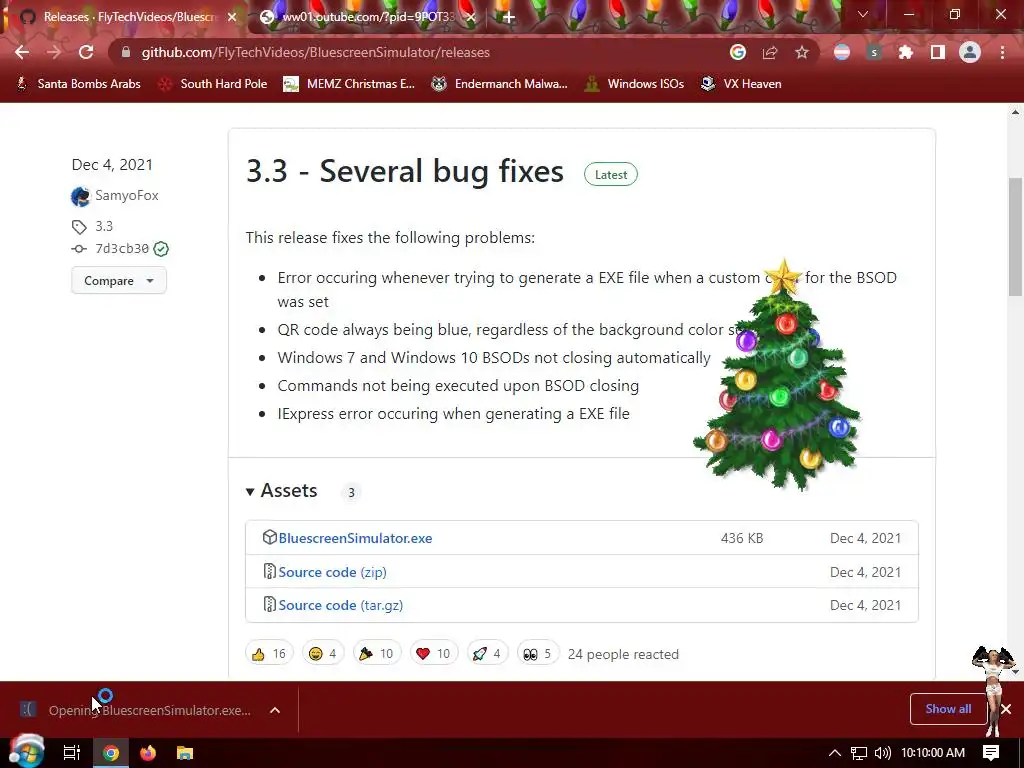Open the Windows Start menu
This screenshot has height=768, width=1024.
[x=27, y=753]
